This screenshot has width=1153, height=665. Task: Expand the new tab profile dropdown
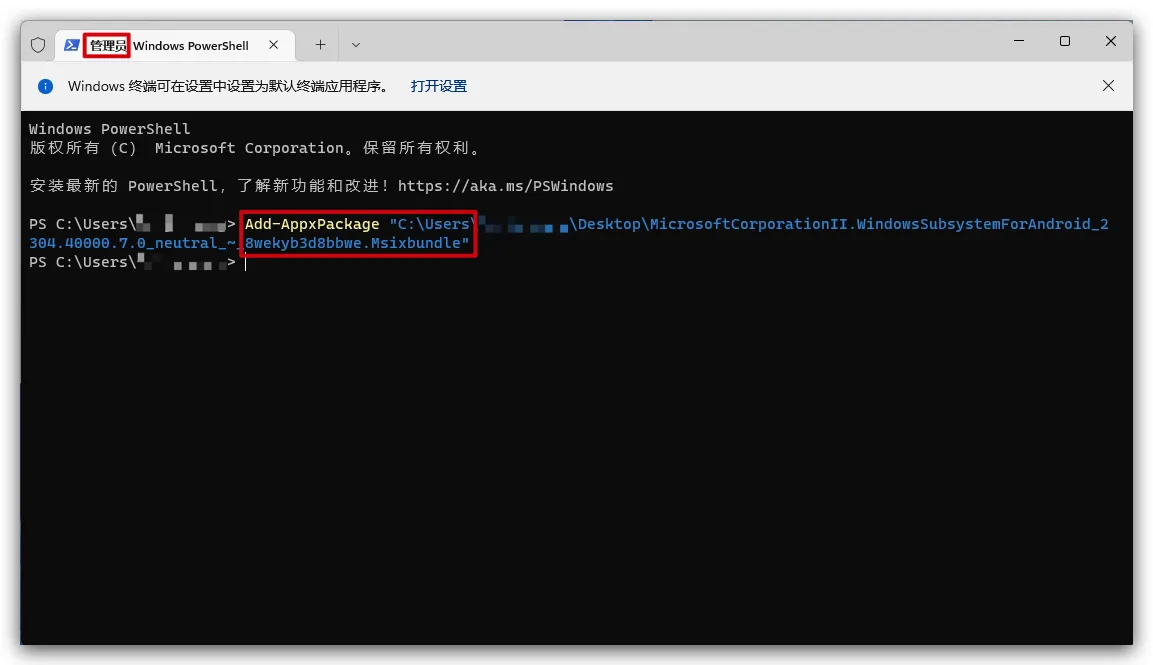pos(356,45)
